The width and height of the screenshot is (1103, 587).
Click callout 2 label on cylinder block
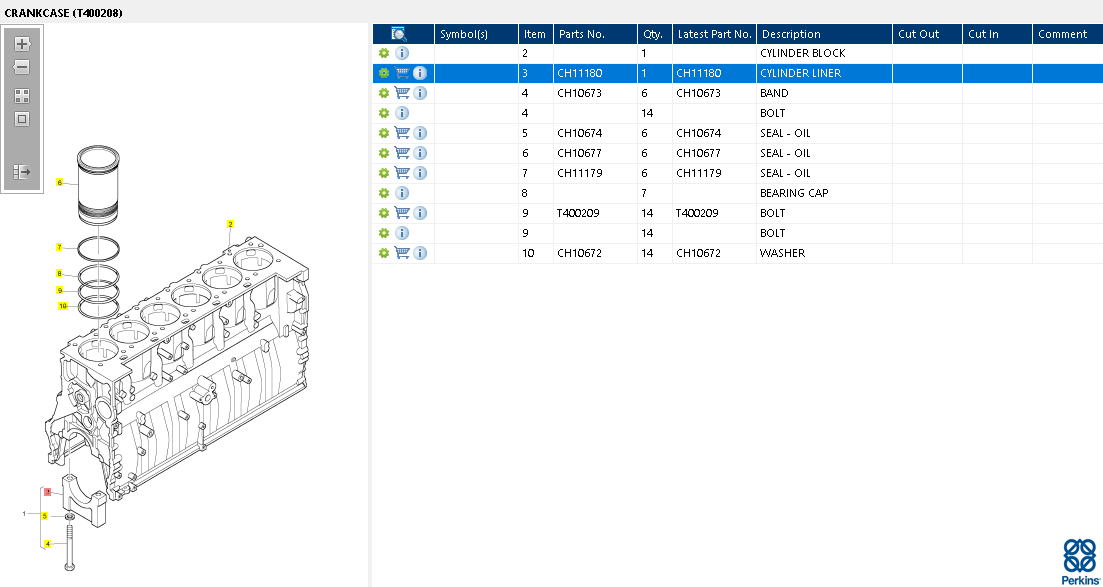tap(230, 224)
